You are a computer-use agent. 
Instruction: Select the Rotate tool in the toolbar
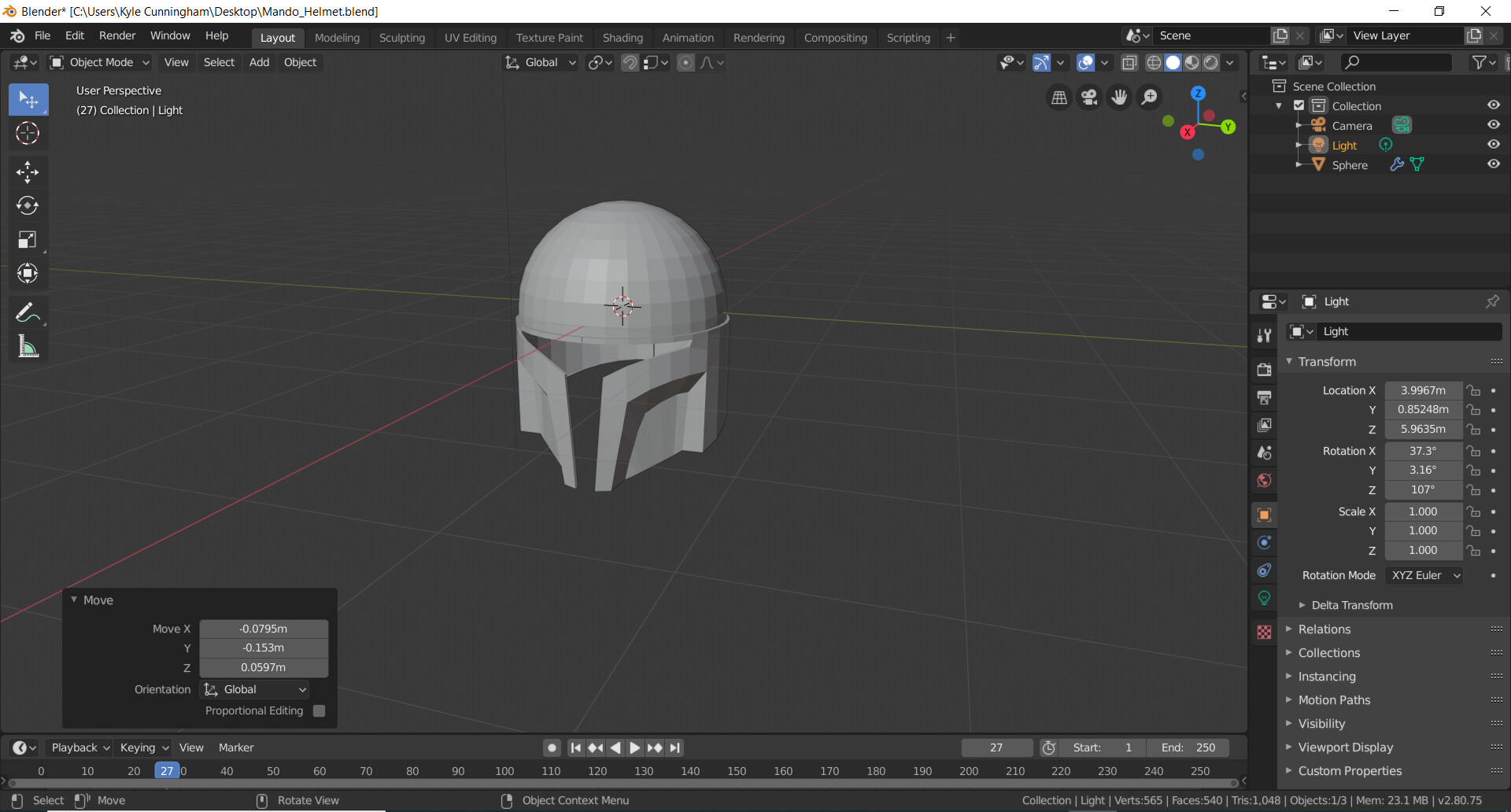(28, 206)
